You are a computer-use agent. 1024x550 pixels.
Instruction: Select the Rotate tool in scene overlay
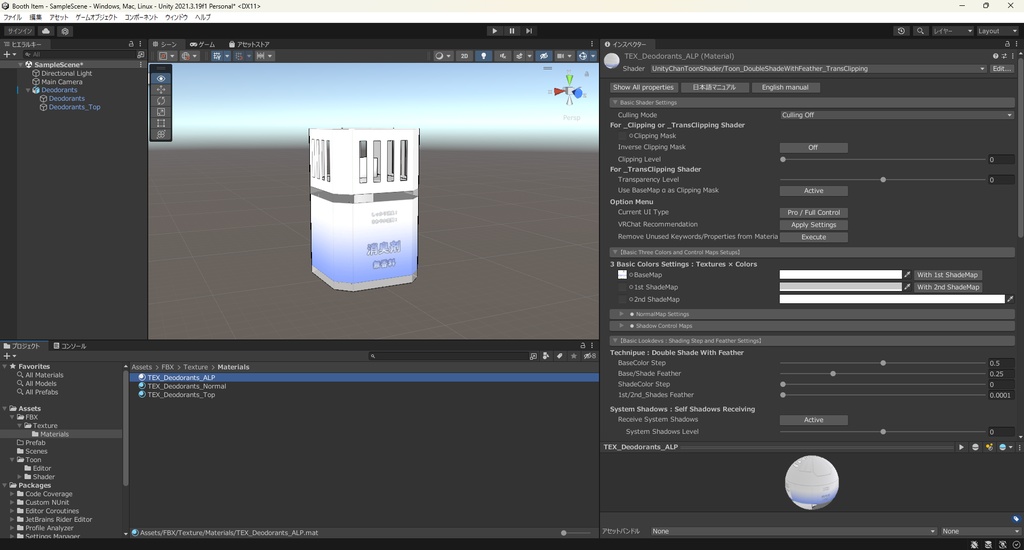[x=161, y=101]
